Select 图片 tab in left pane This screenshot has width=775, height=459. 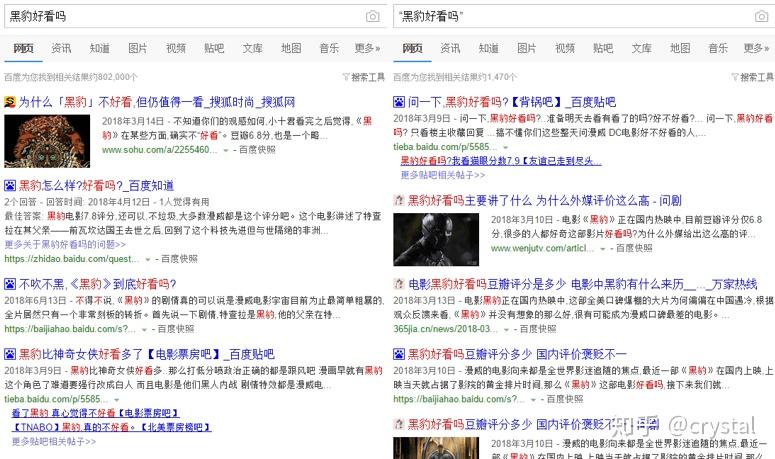pos(137,48)
